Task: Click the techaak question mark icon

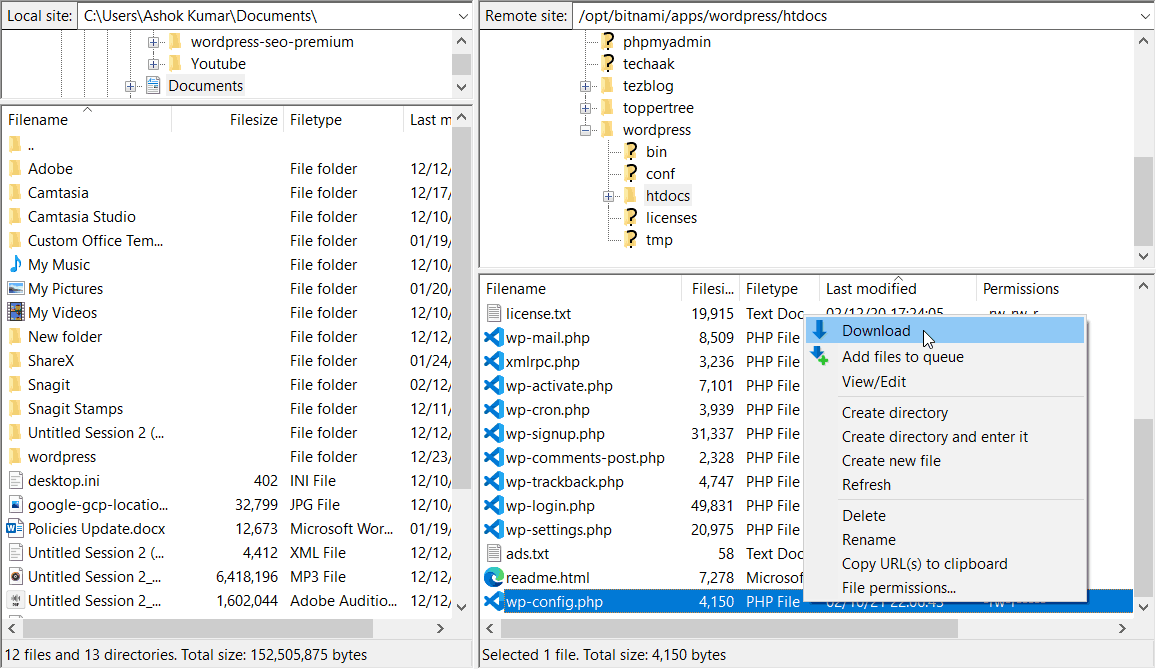Action: click(x=608, y=63)
